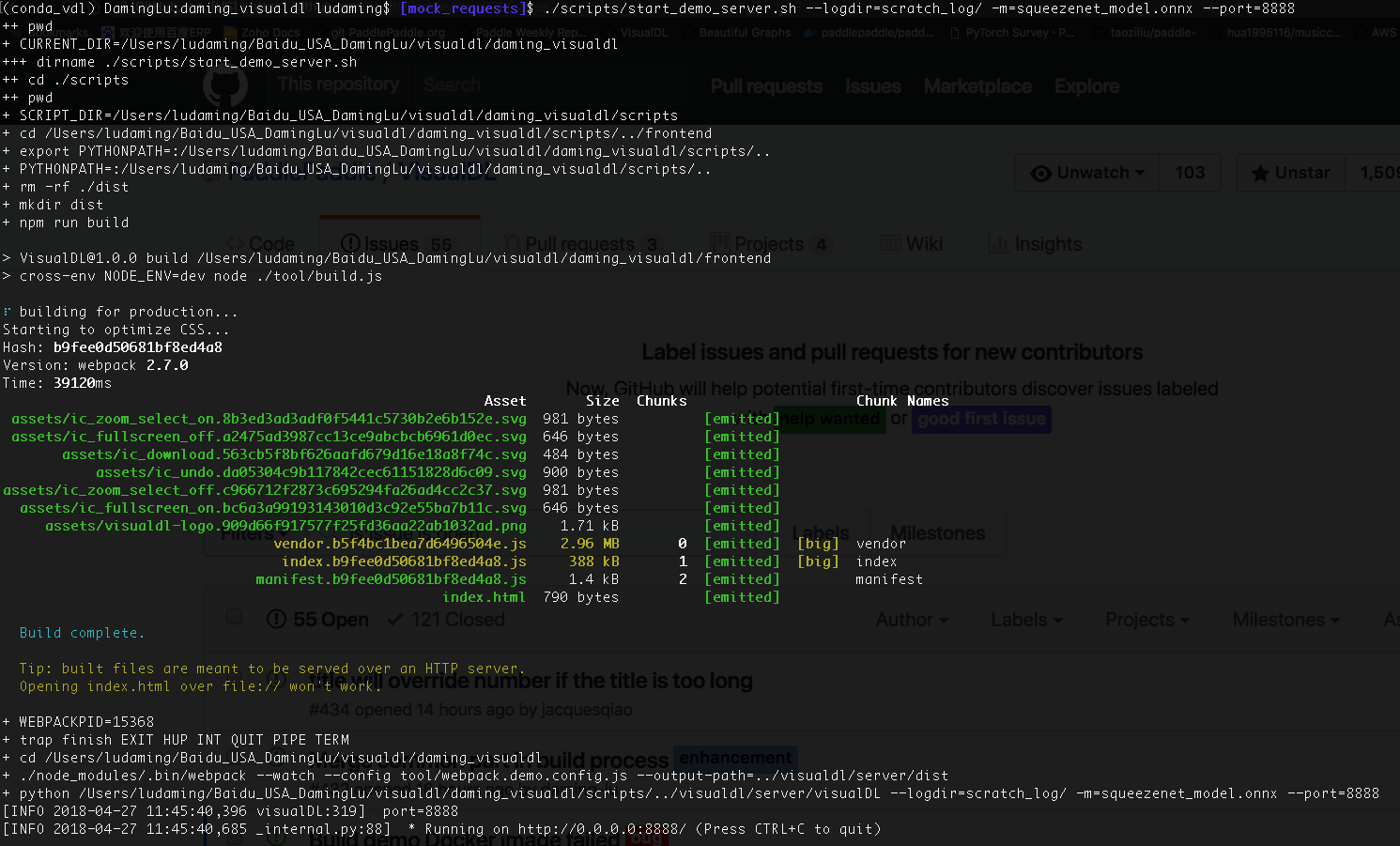Screen dimensions: 1400x846
Task: Click 'index.b9fee0d50681bf8ed4a8.js' asset name
Action: click(404, 561)
